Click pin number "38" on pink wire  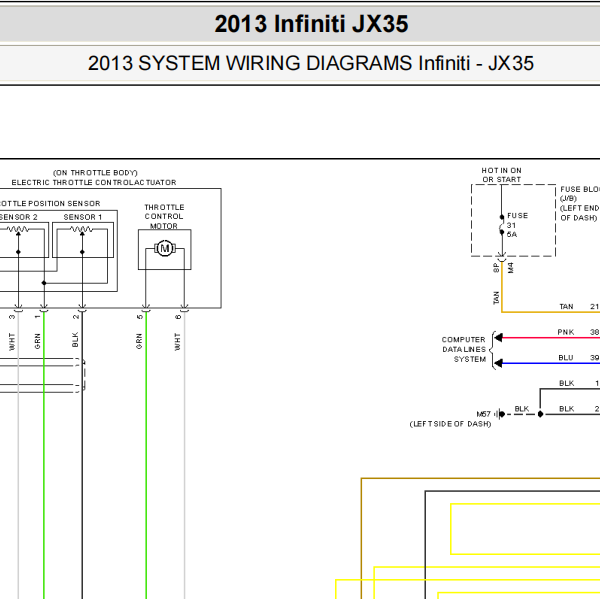coord(594,332)
